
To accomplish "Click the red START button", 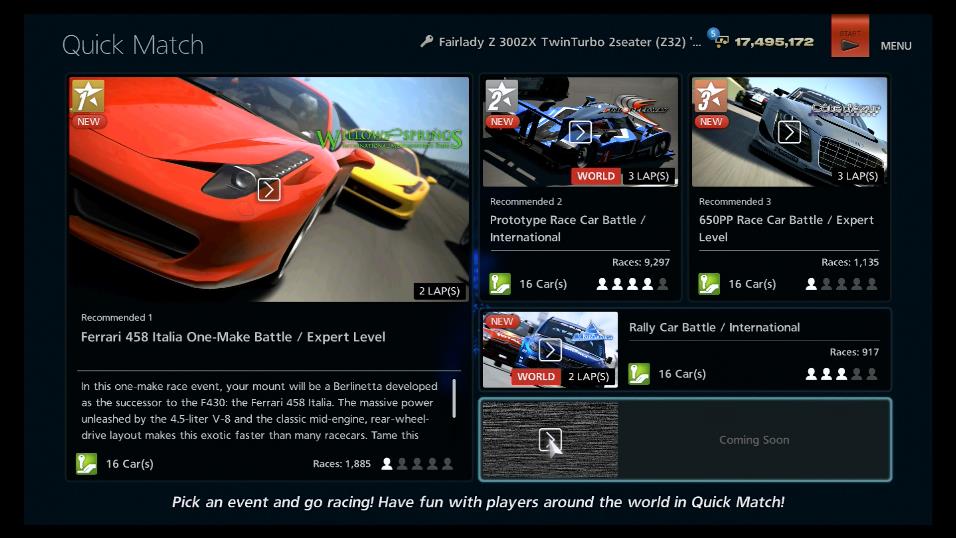I will click(850, 36).
